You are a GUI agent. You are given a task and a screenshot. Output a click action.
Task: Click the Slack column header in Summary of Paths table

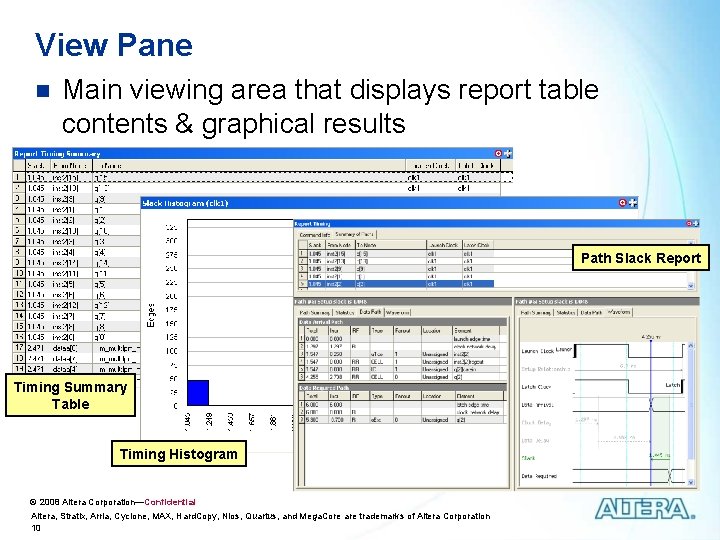316,245
